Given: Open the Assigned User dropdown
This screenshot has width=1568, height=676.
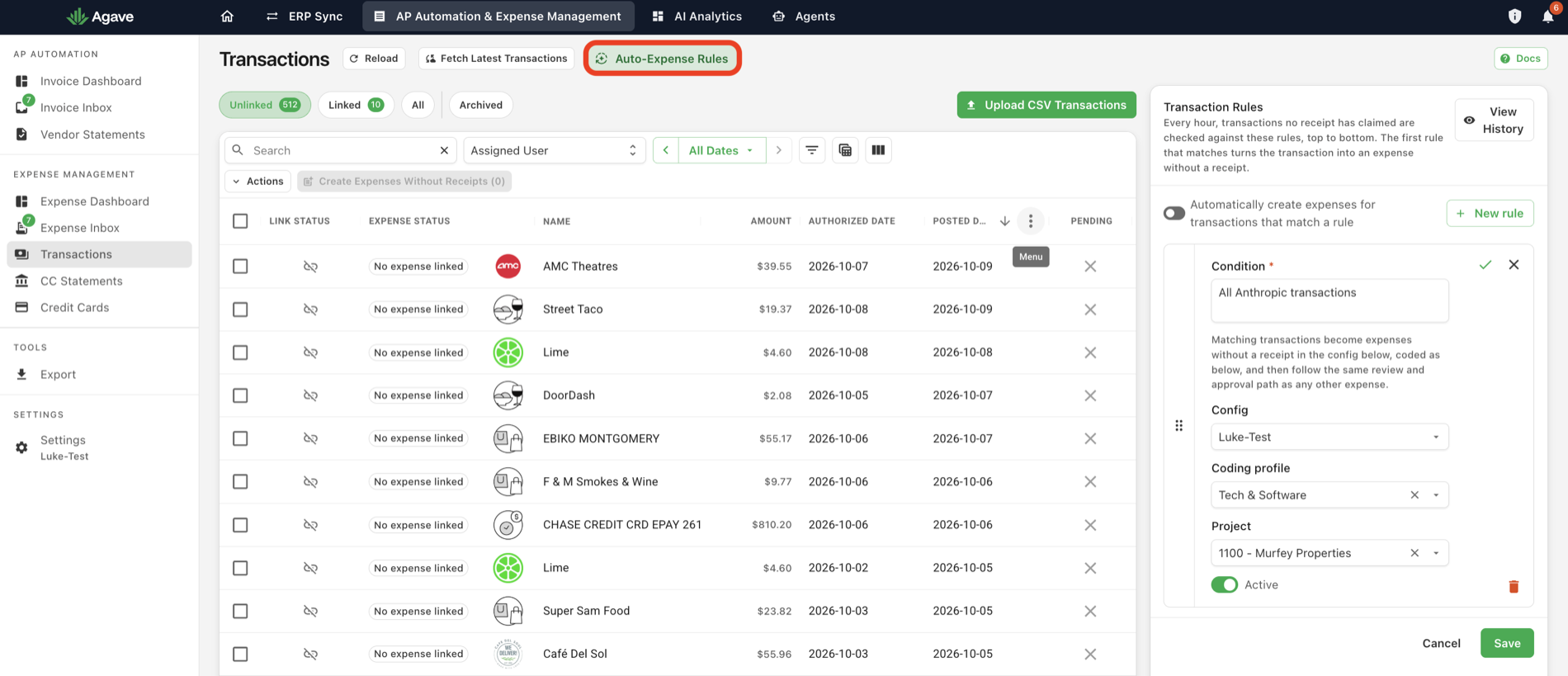Looking at the screenshot, I should 554,150.
